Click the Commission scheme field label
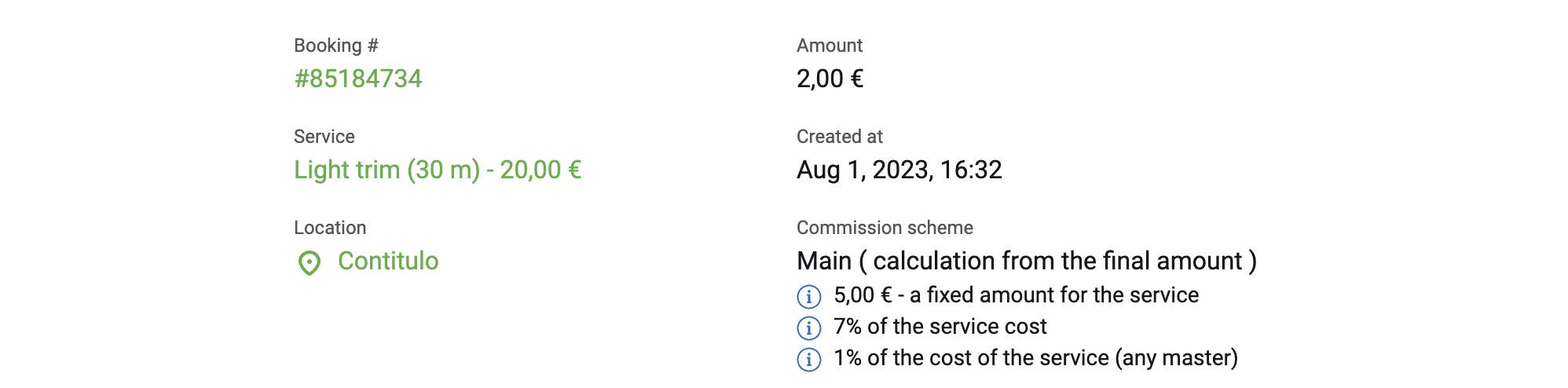The width and height of the screenshot is (1568, 388). pos(885,228)
